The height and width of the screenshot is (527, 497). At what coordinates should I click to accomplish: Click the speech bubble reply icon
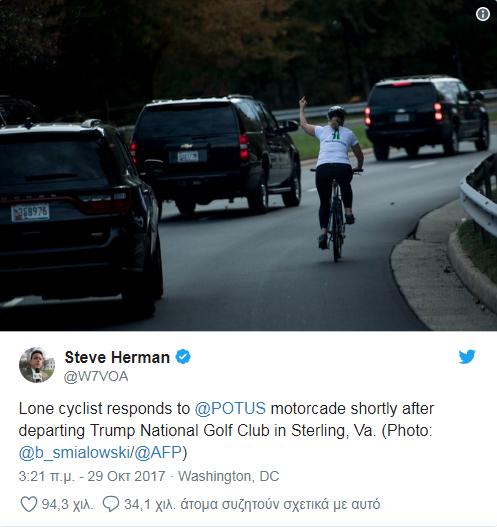[111, 504]
